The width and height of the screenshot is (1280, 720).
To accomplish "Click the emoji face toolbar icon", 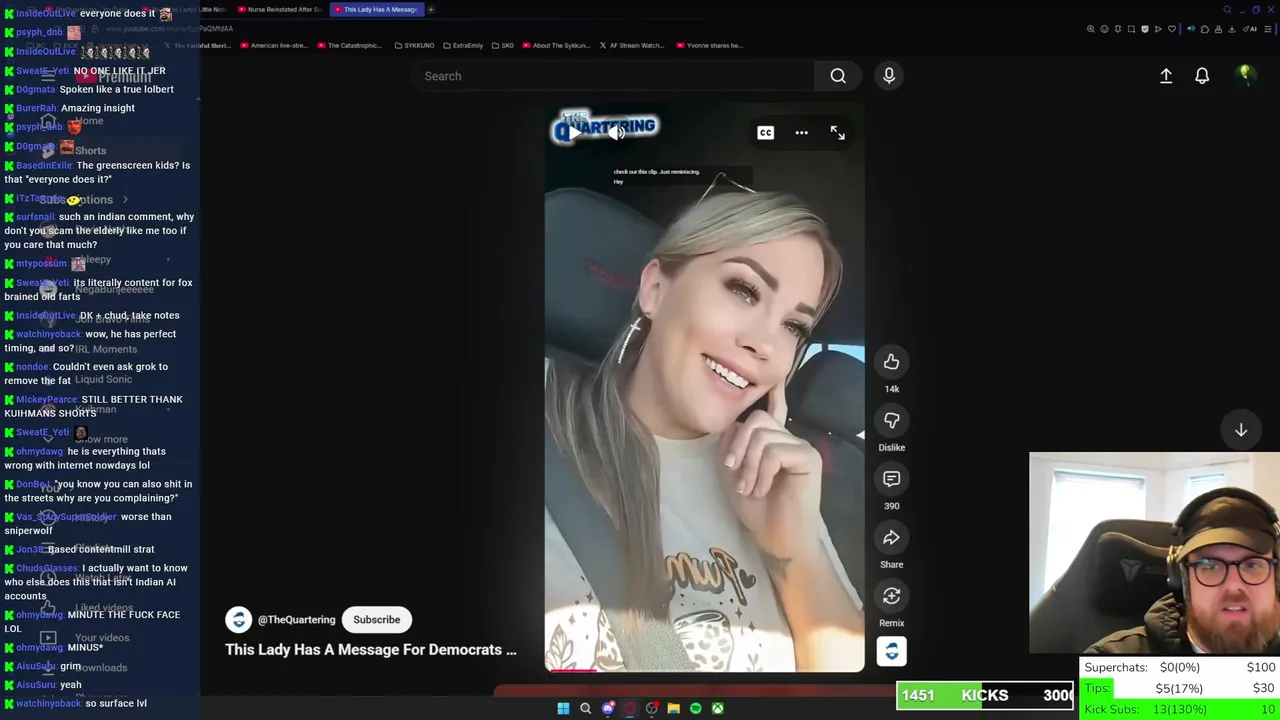I will click(x=1104, y=29).
